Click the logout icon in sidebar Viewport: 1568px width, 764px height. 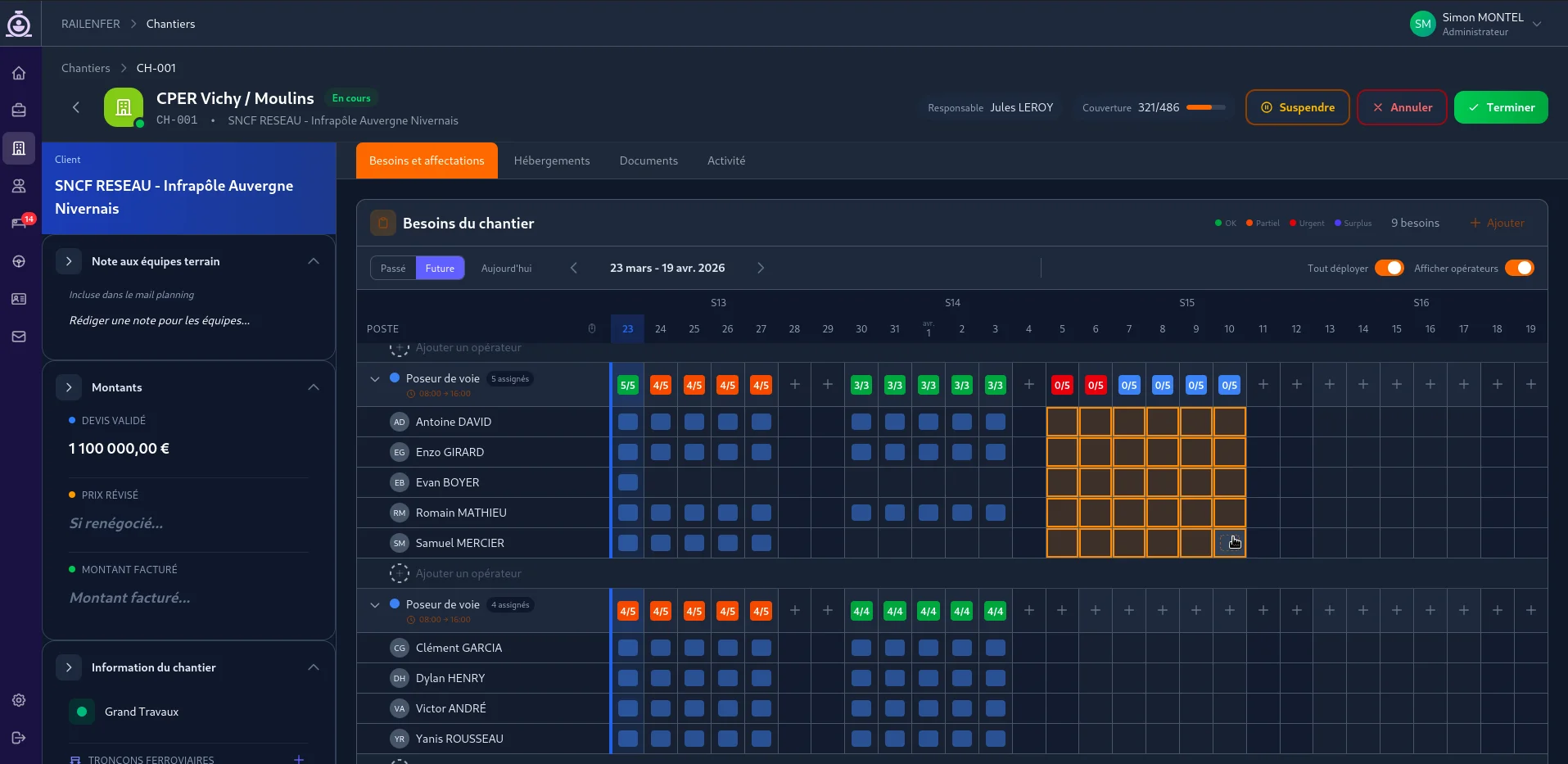pos(19,738)
